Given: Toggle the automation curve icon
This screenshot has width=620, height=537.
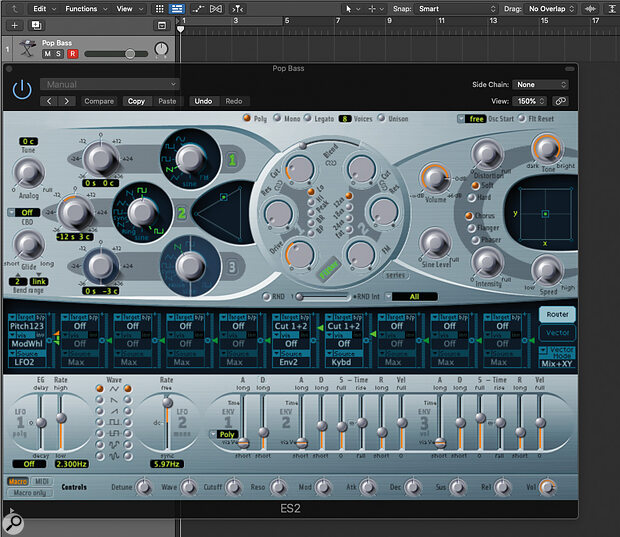Looking at the screenshot, I should coord(198,9).
